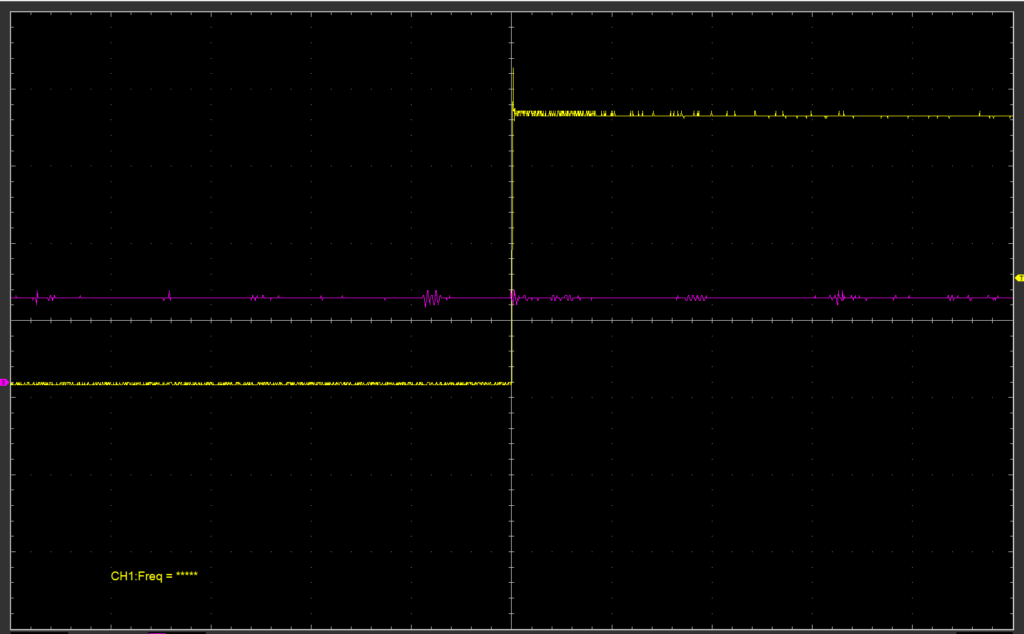Viewport: 1024px width, 634px height.
Task: Click the magenta channel ground marker on left edge
Action: tap(4, 383)
